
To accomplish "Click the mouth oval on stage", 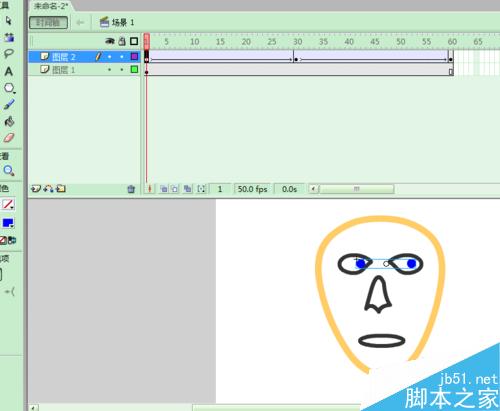I will coord(382,341).
